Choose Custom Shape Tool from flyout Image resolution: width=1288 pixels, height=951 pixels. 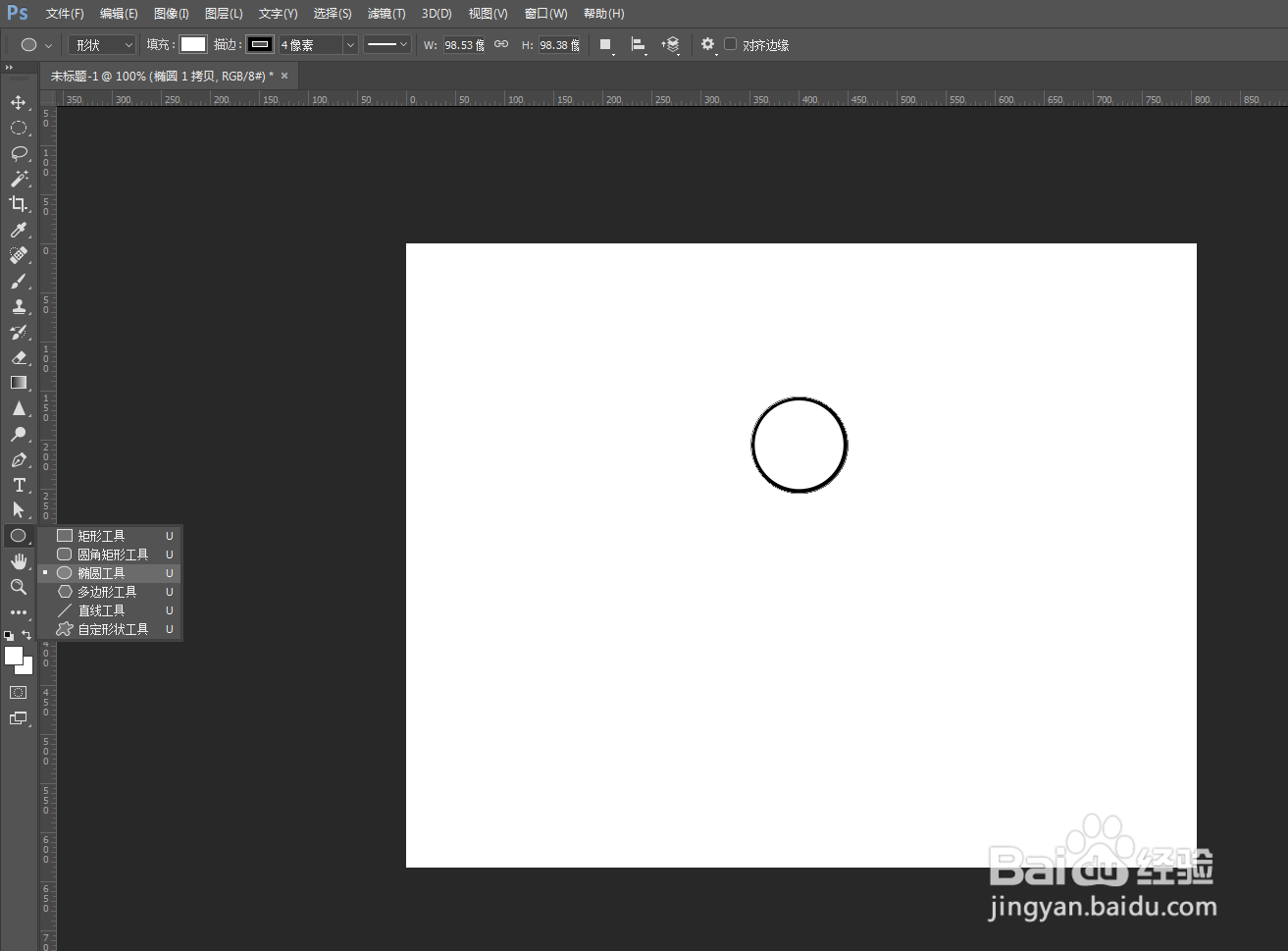tap(109, 629)
